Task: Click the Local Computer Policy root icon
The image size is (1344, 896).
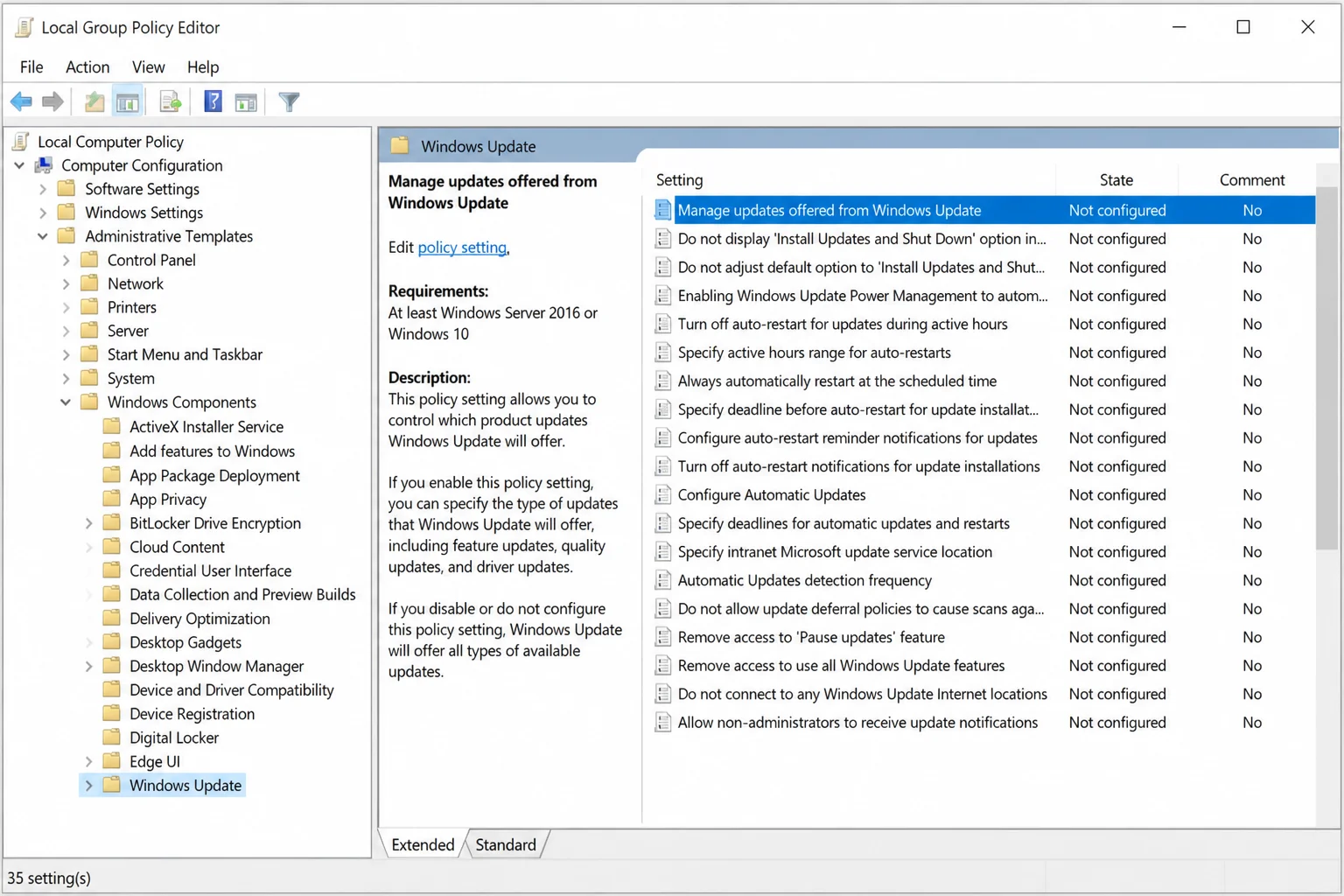Action: [21, 141]
